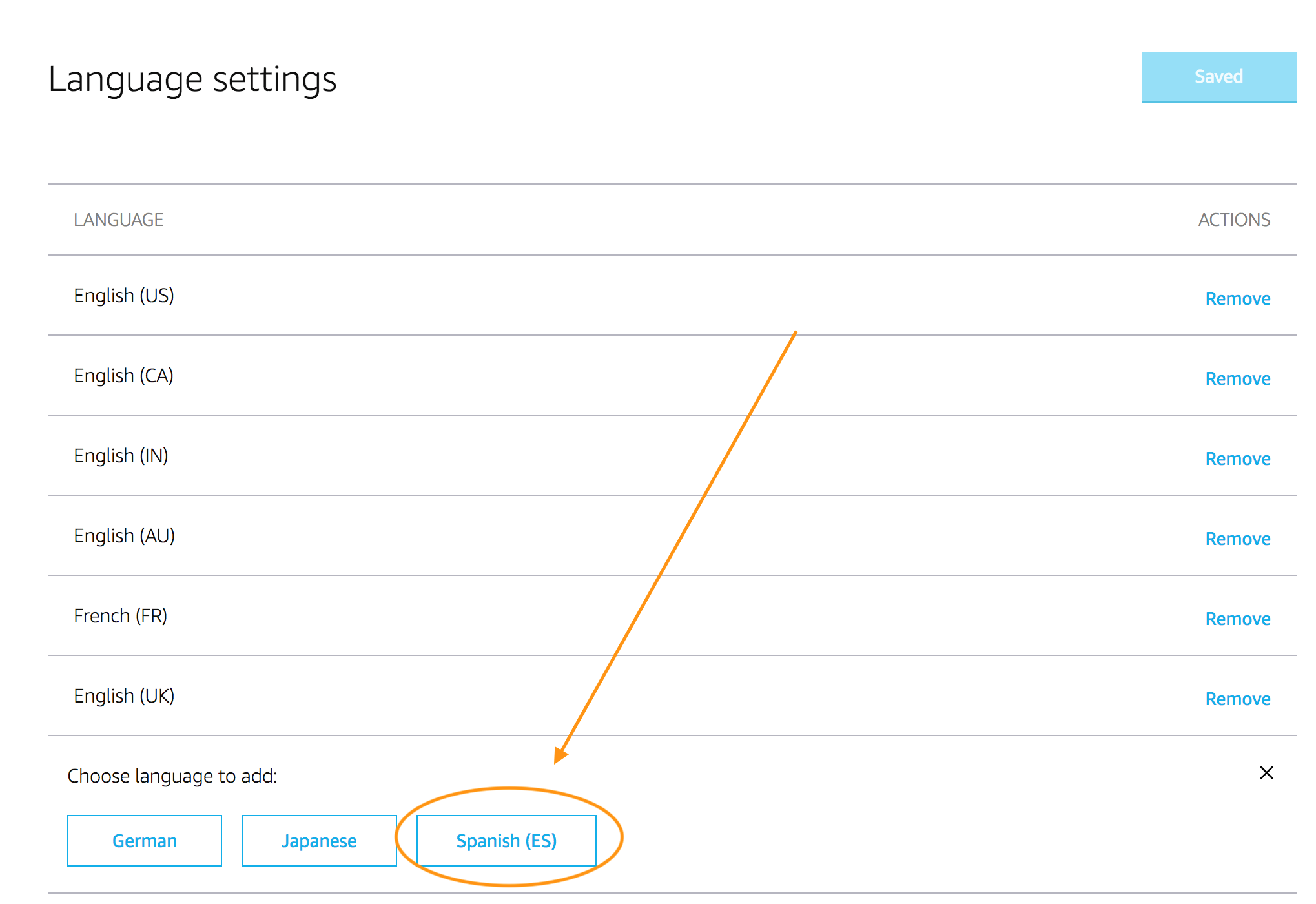Select the French (FR) row
This screenshot has height=904, width=1316.
[120, 615]
